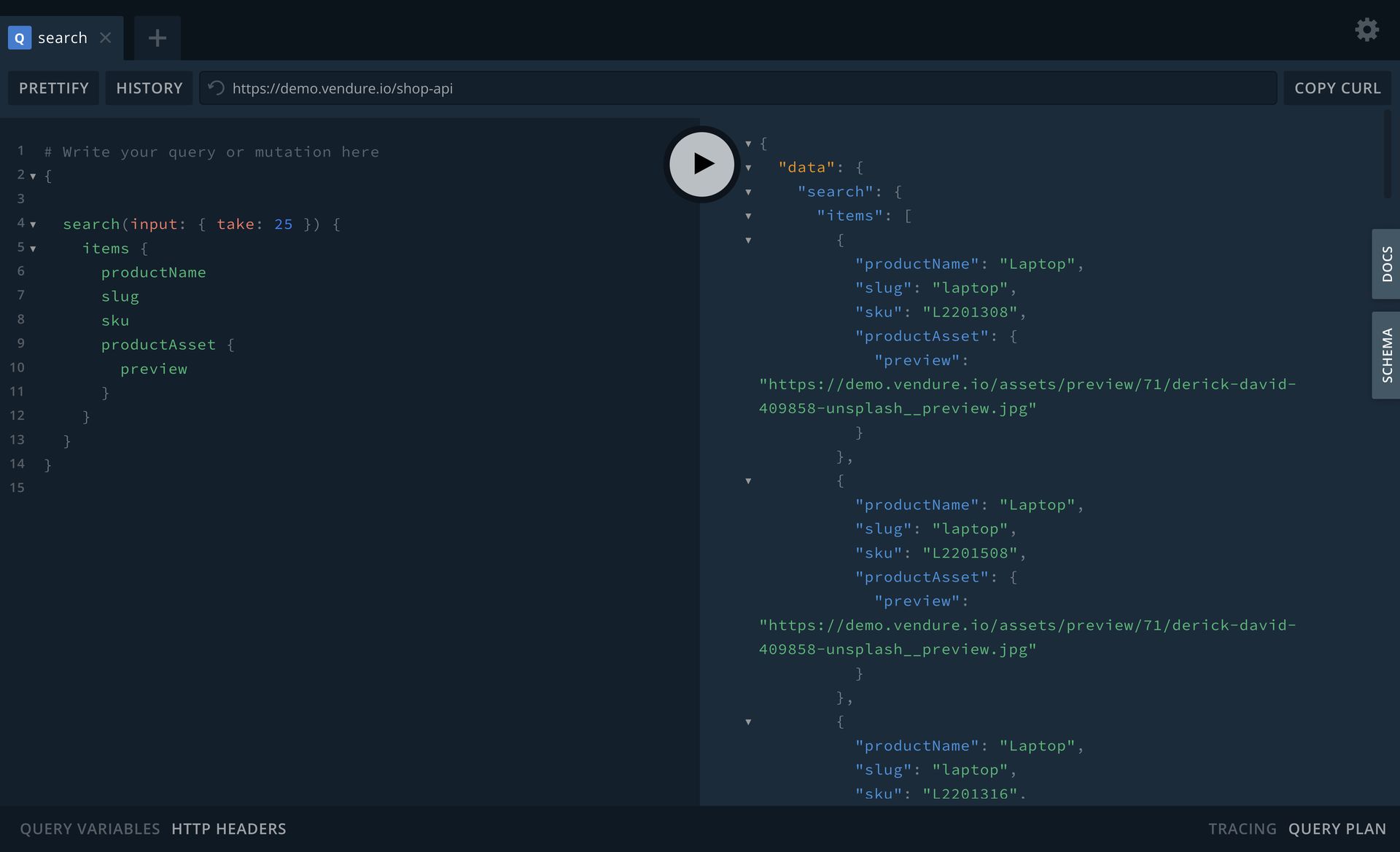Open the HISTORY panel
The width and height of the screenshot is (1400, 852).
coord(149,87)
